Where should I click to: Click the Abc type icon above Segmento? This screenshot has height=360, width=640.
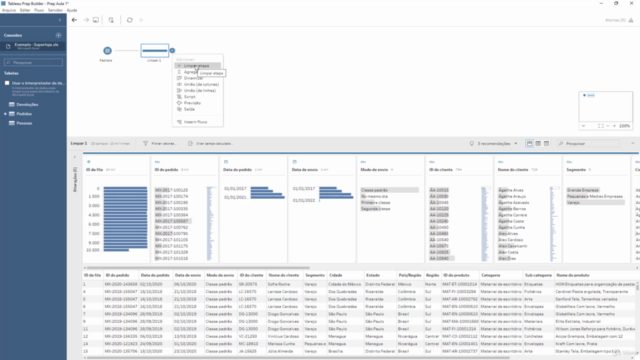569,162
